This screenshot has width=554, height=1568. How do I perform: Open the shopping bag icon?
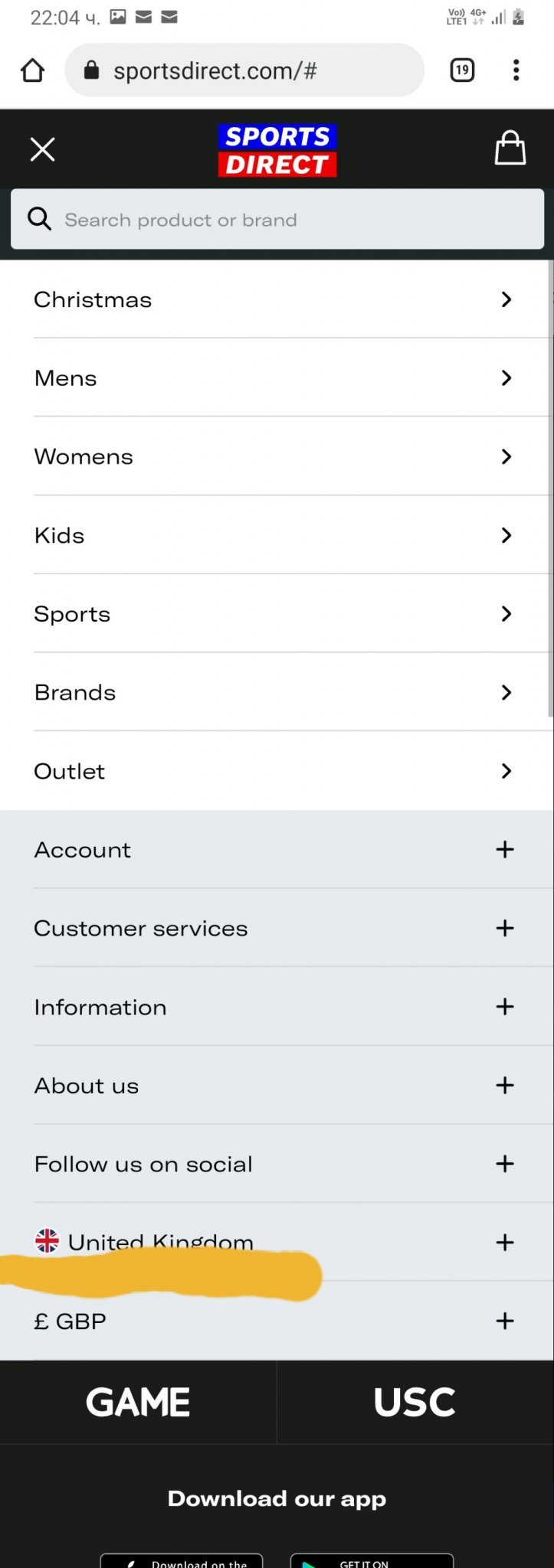coord(510,148)
